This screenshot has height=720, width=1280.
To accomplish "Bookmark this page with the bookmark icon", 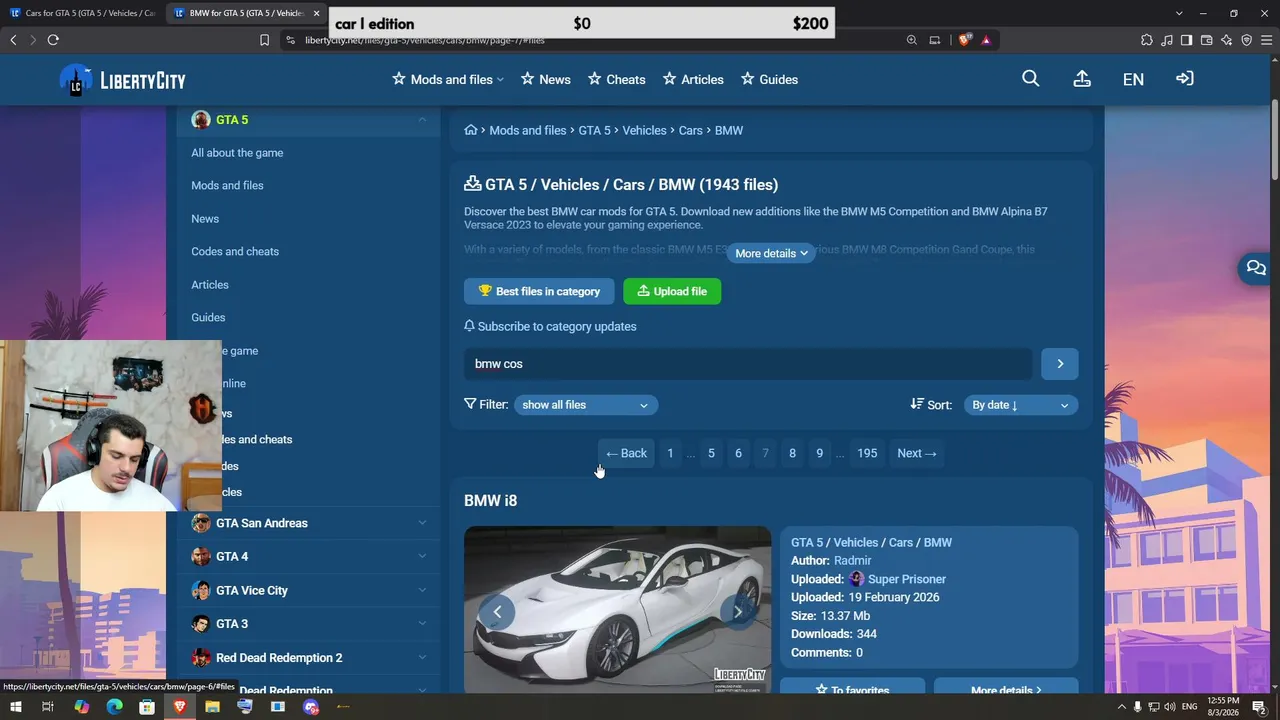I will (x=264, y=40).
